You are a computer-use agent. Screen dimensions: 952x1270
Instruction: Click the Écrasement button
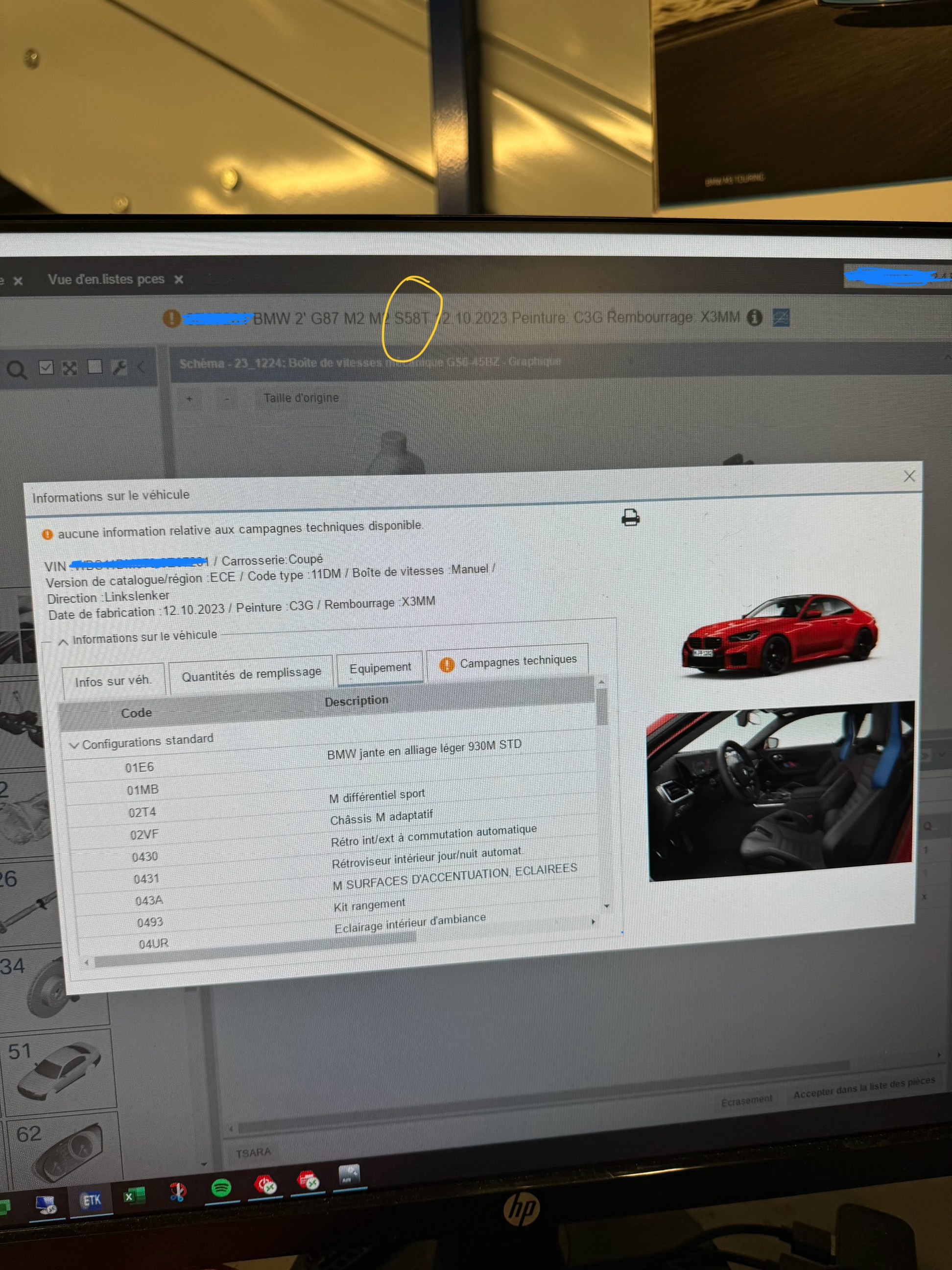746,1100
